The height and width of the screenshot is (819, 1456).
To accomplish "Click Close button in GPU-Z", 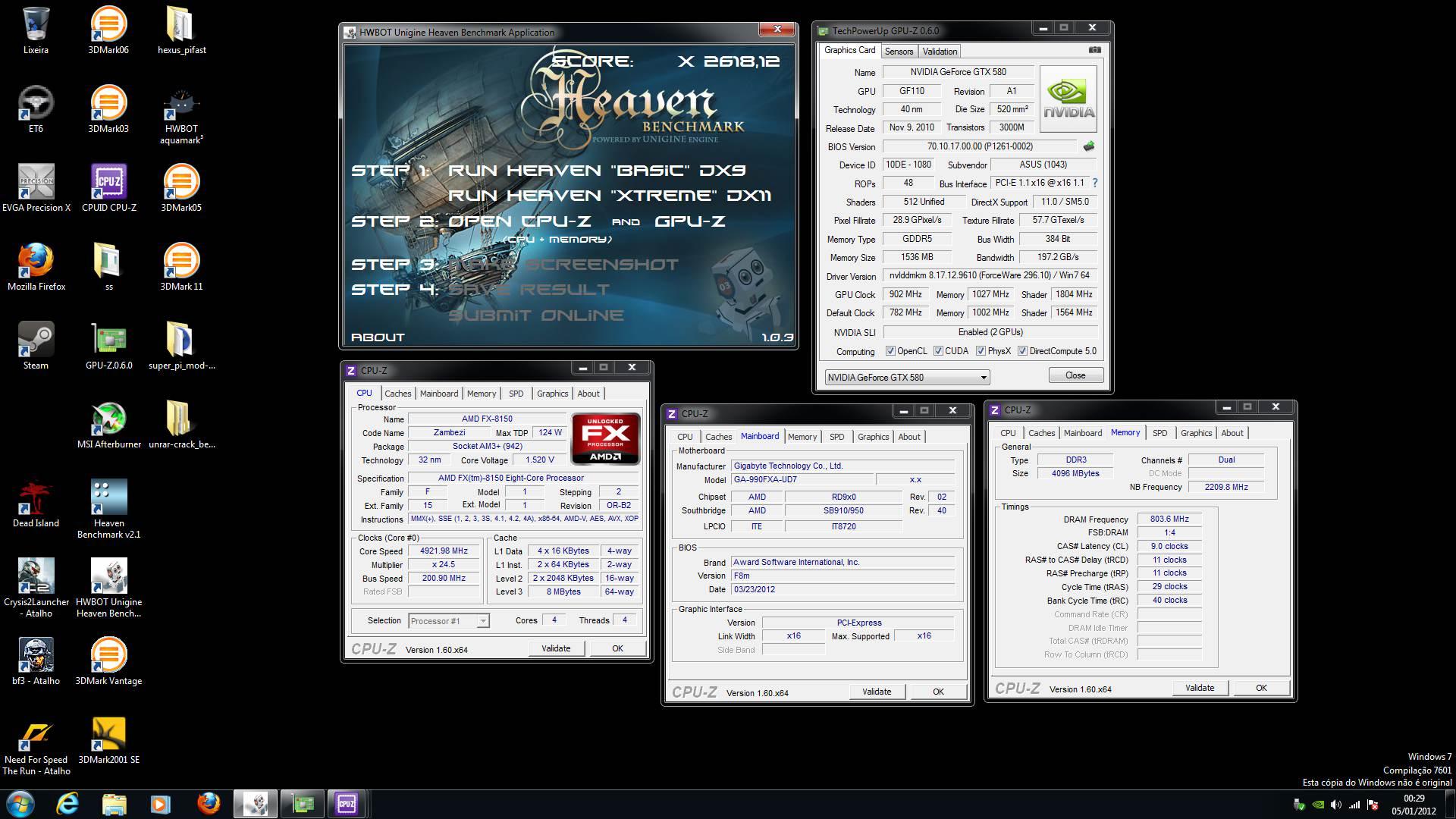I will click(x=1075, y=375).
